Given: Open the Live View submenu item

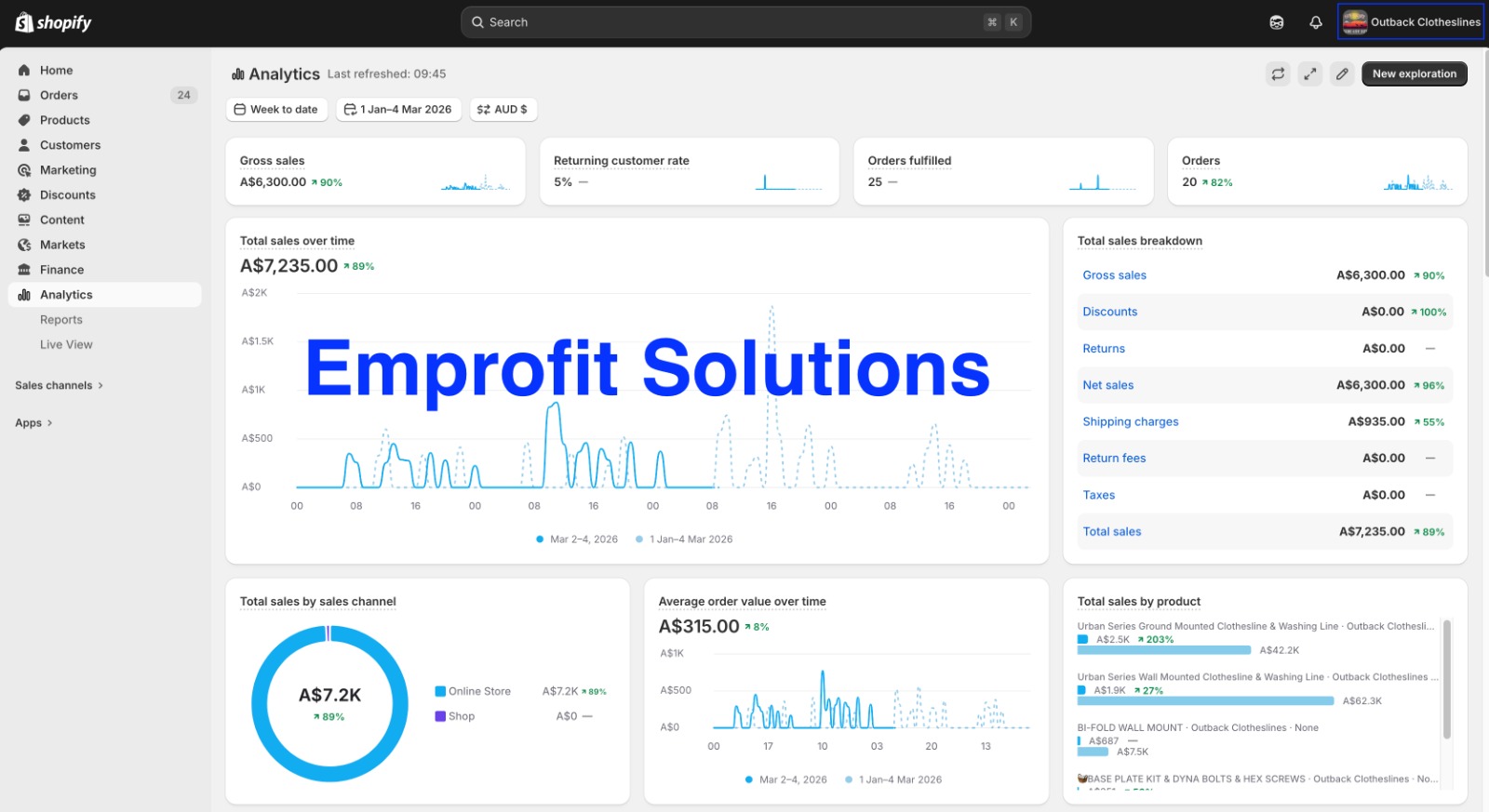Looking at the screenshot, I should click(x=66, y=344).
